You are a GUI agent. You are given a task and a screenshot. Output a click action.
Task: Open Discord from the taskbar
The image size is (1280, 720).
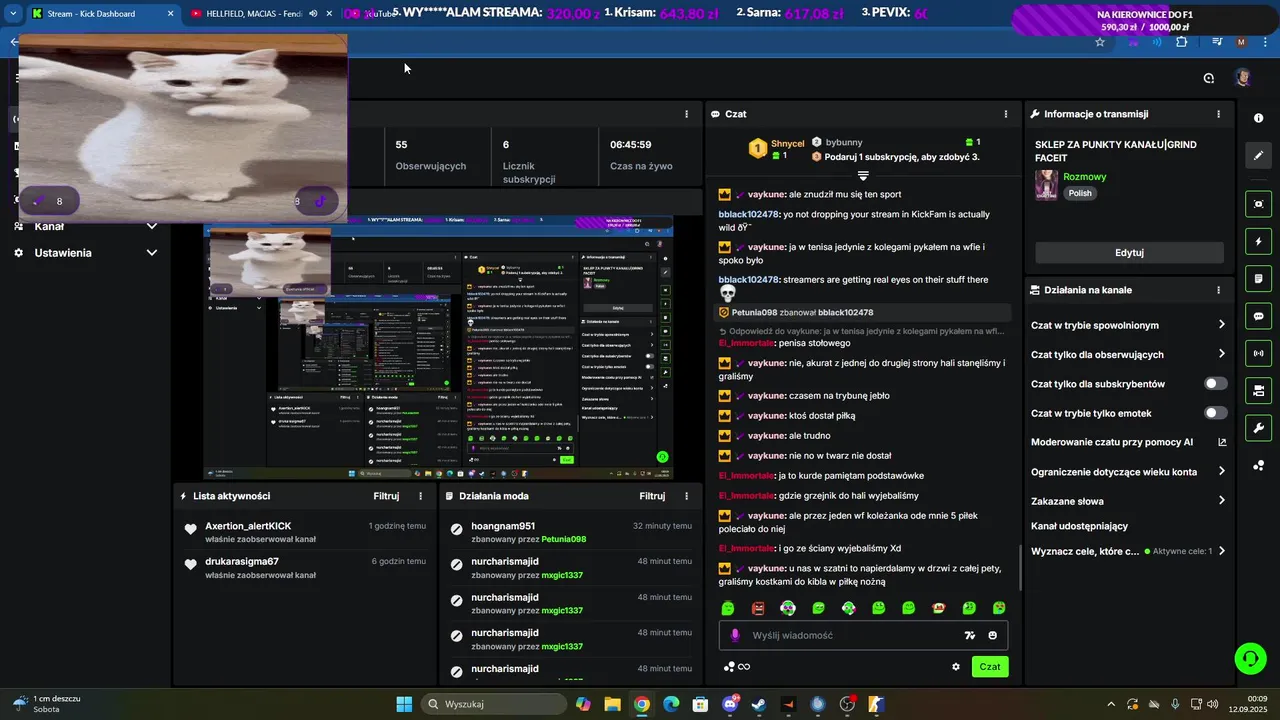(x=730, y=704)
